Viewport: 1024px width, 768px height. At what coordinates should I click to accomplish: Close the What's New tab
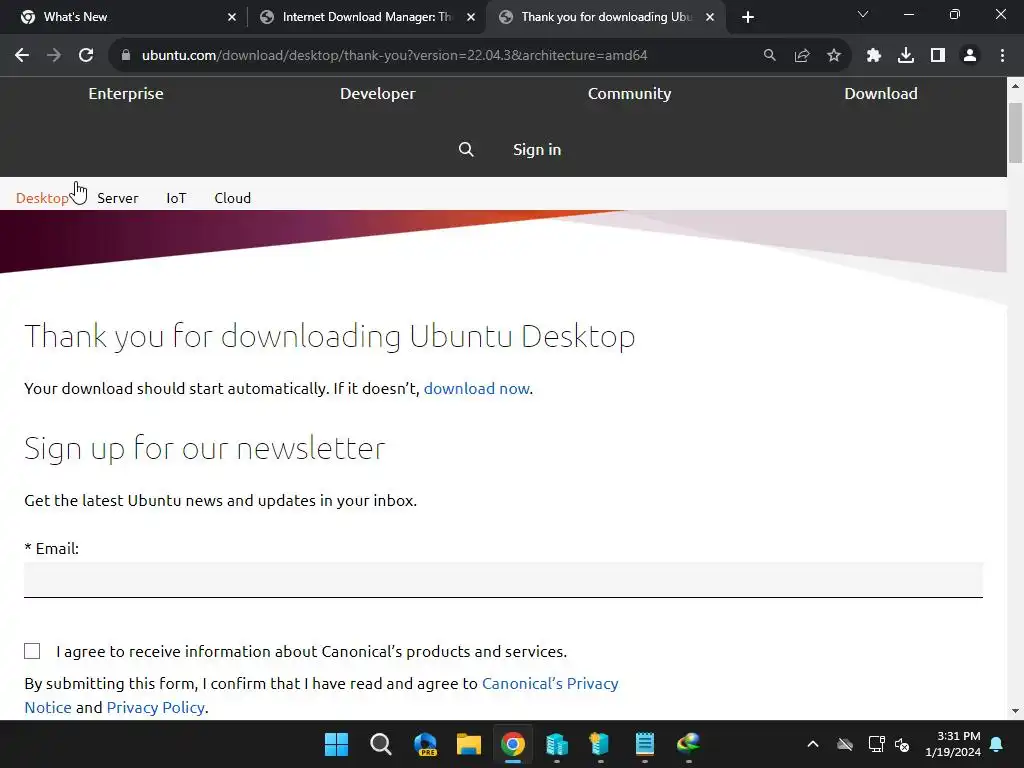232,17
